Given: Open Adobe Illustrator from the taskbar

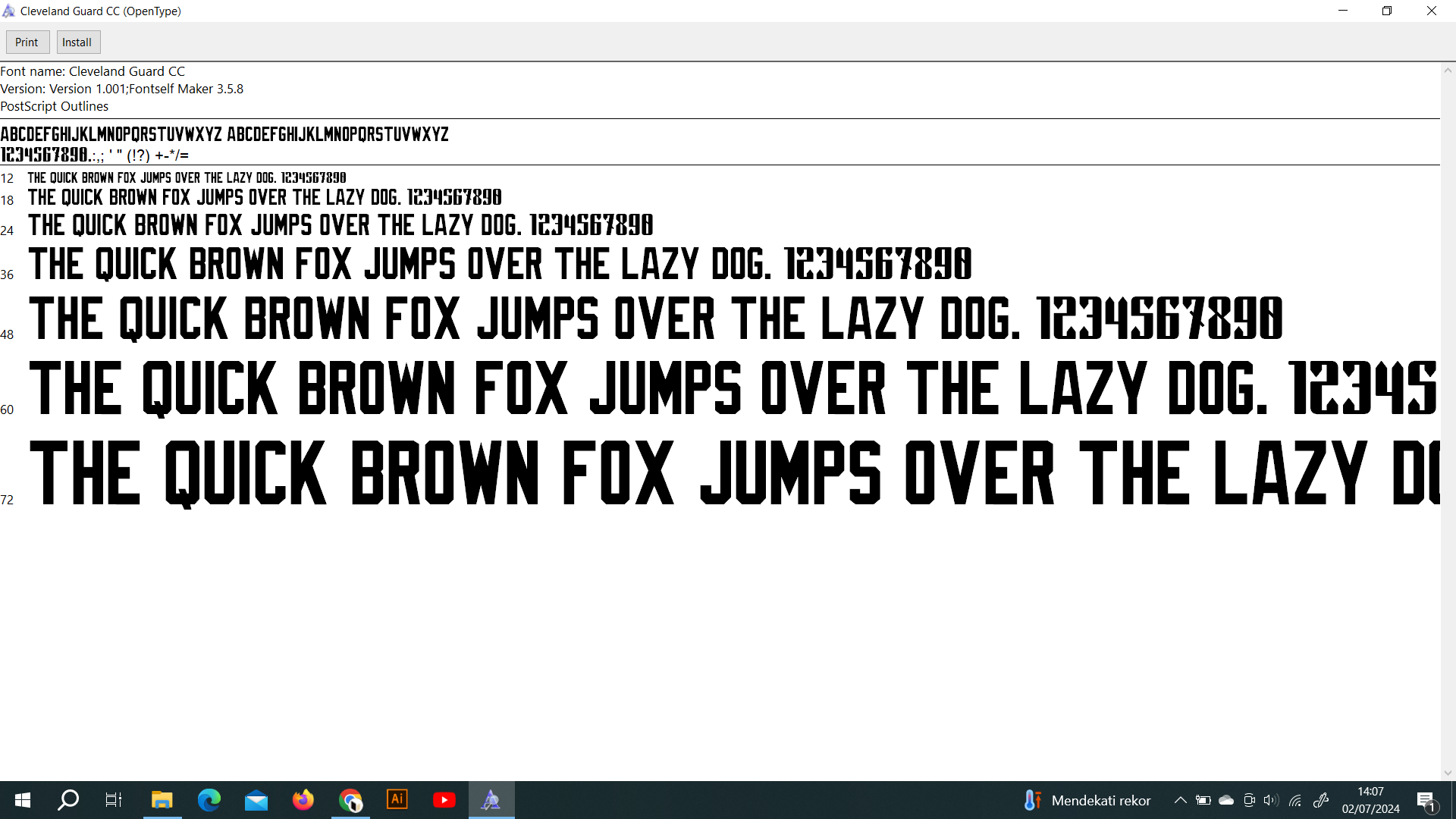Looking at the screenshot, I should pos(397,800).
